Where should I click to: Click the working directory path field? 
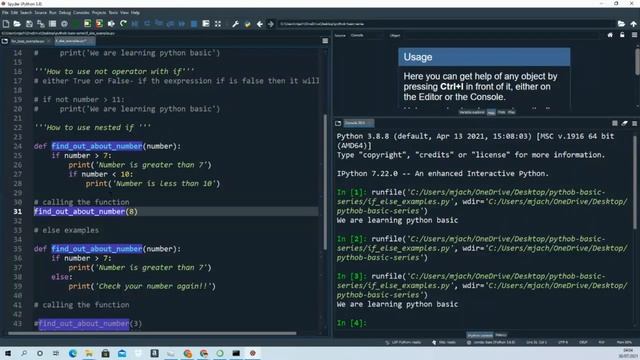447,24
